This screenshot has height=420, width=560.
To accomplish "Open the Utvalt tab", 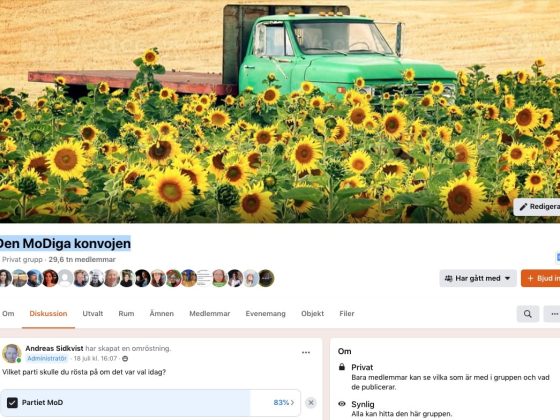I will pos(92,314).
